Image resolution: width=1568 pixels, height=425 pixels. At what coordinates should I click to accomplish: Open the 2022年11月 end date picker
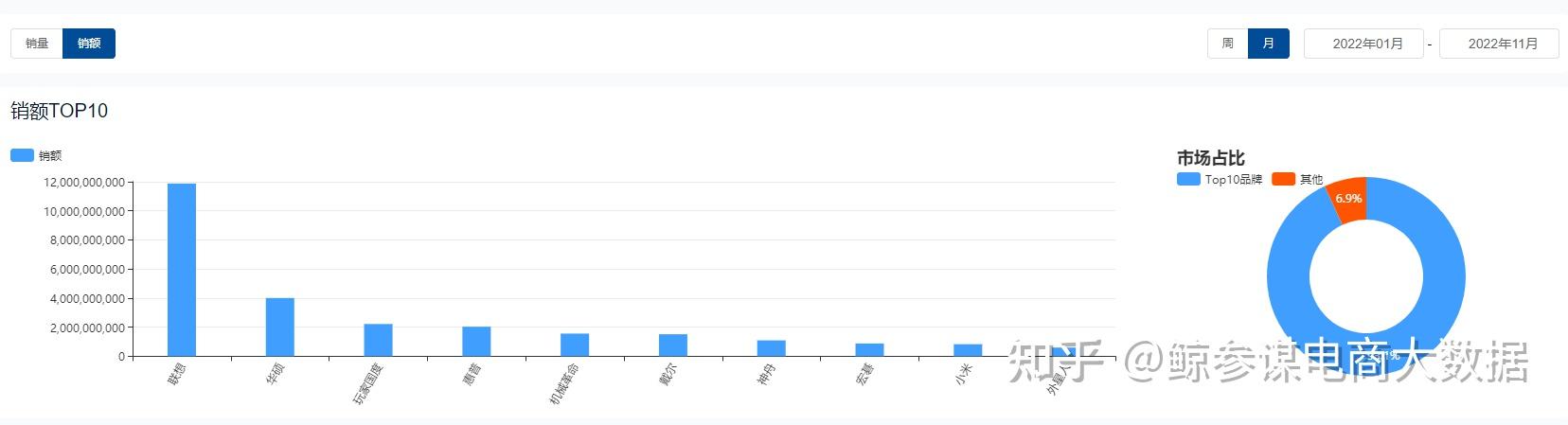coord(1499,44)
